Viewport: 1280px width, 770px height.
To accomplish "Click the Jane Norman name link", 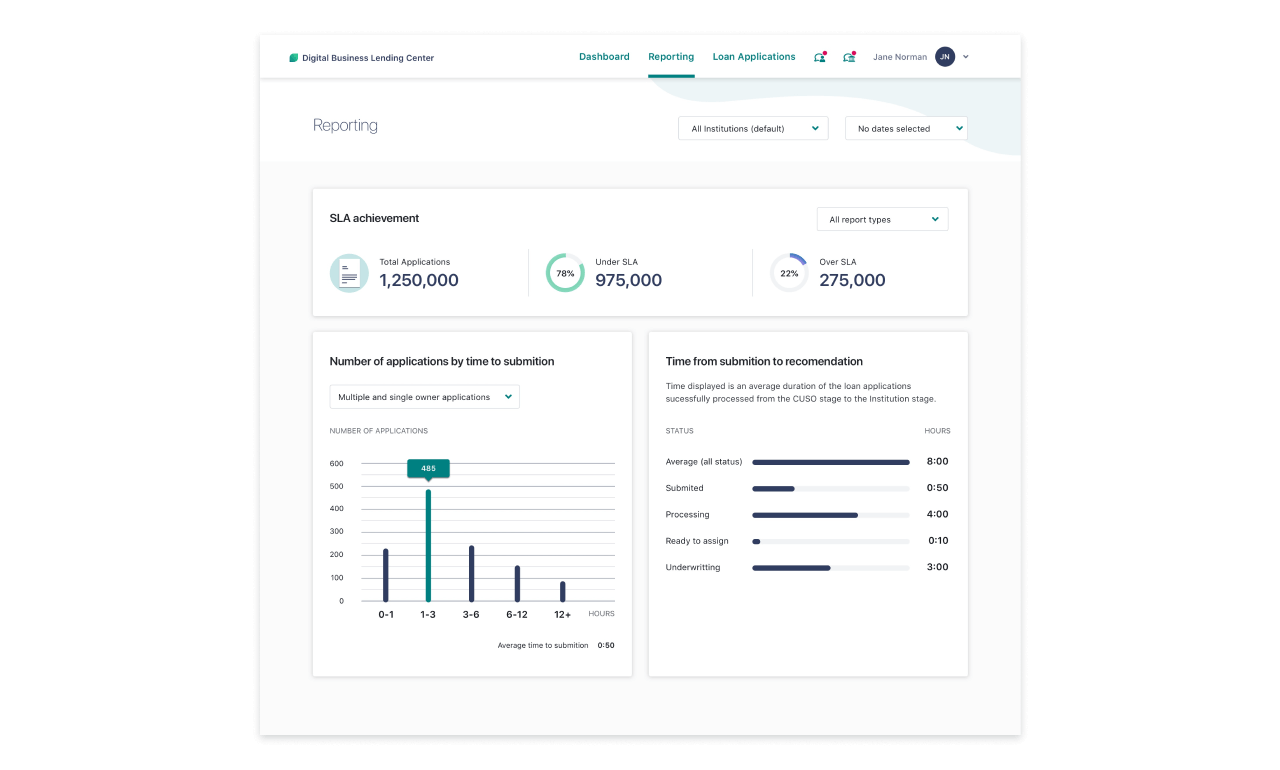I will (899, 57).
